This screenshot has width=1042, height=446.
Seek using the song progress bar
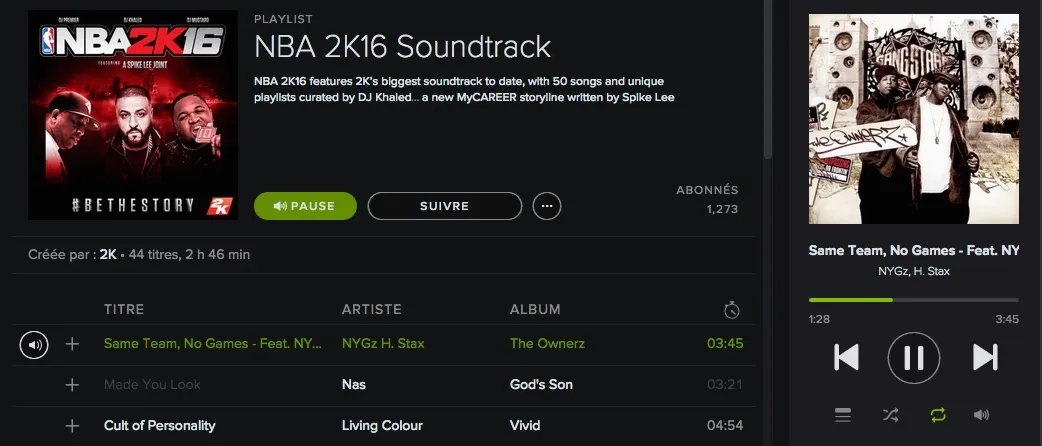point(913,300)
